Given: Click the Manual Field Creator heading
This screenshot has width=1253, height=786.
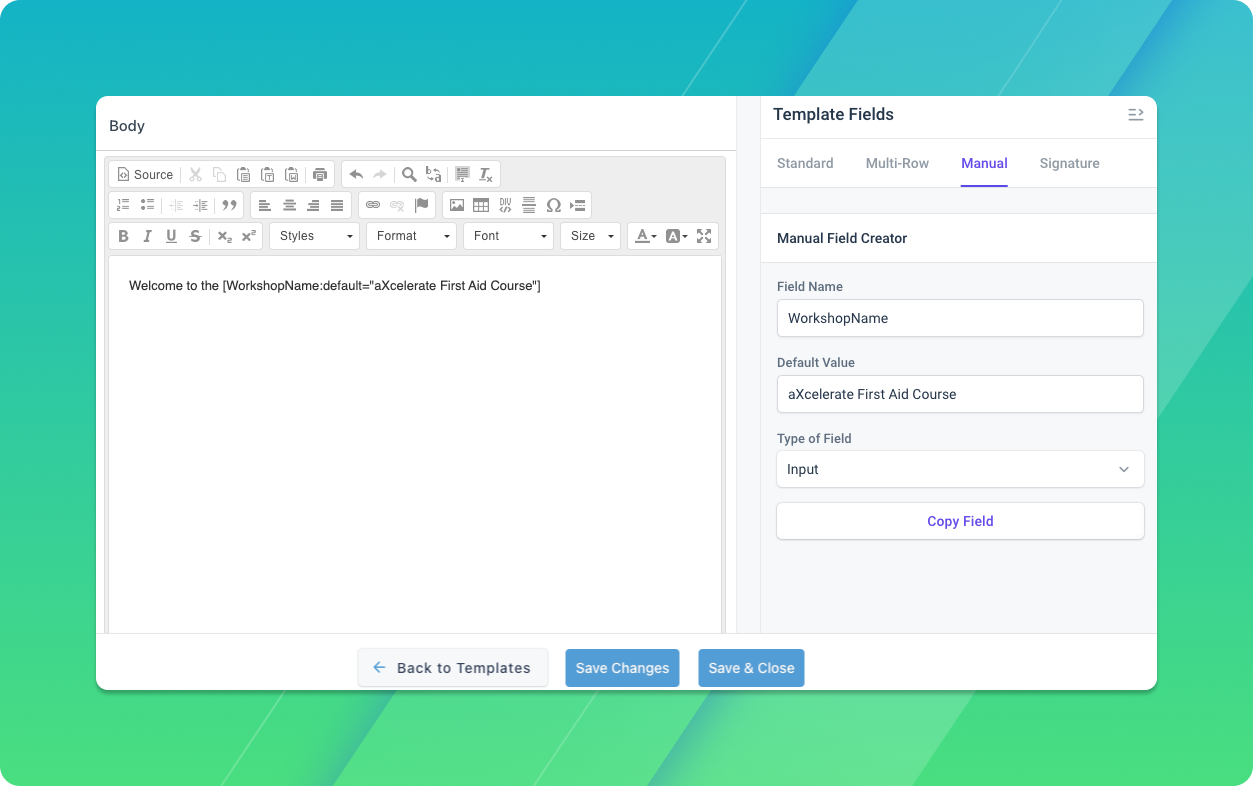Looking at the screenshot, I should click(x=842, y=238).
